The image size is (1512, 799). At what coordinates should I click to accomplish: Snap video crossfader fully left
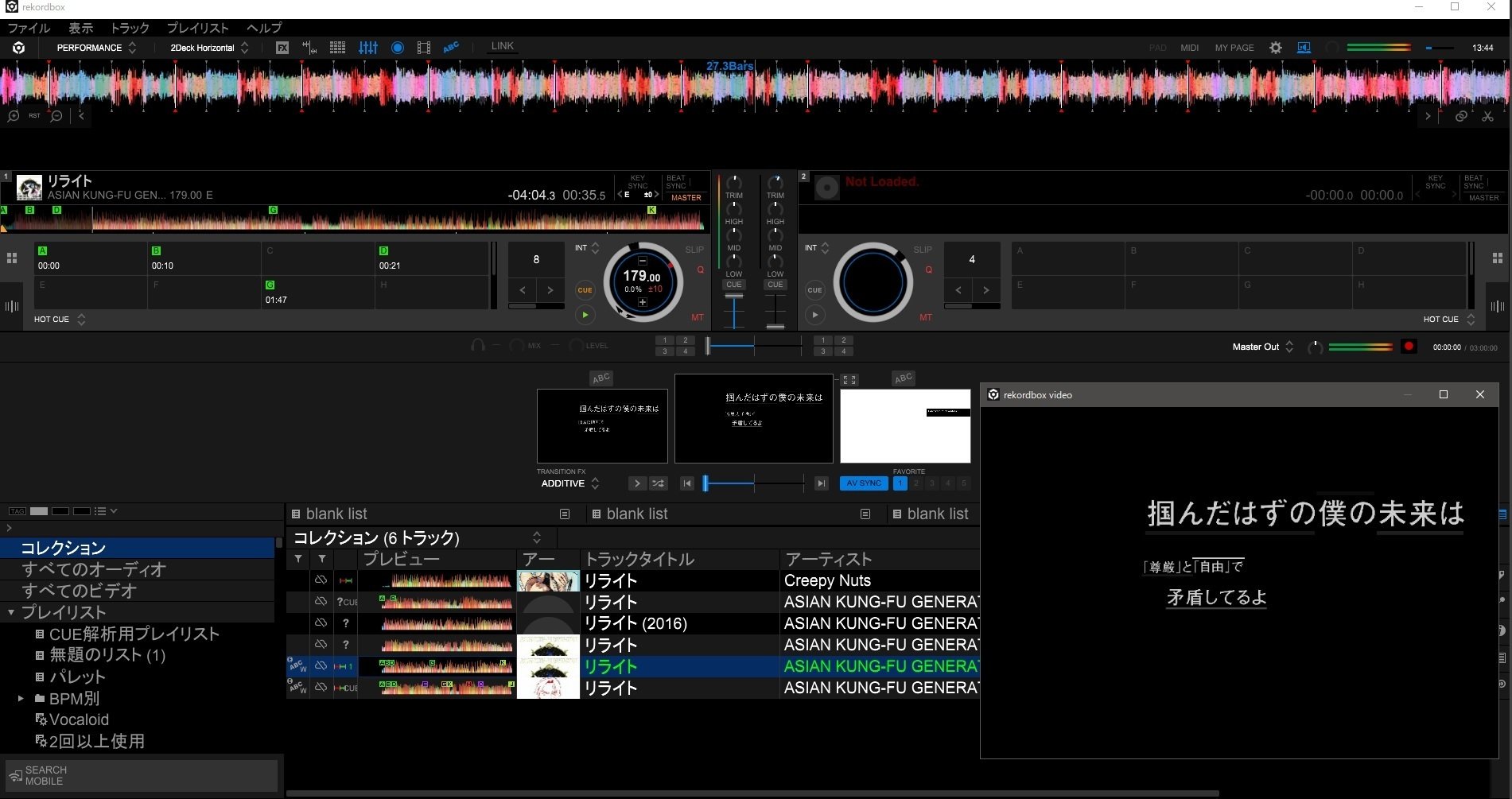click(x=687, y=483)
